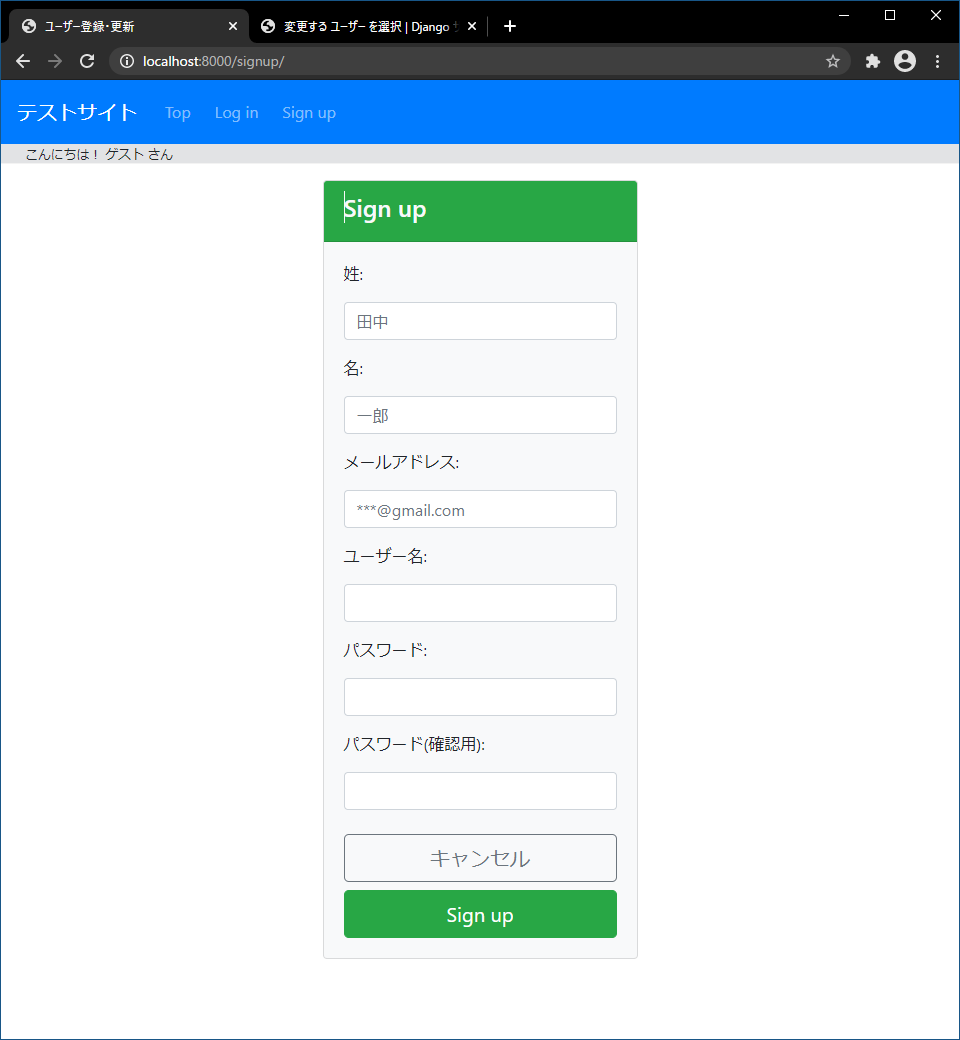960x1040 pixels.
Task: Open the Sign up navigation link
Action: click(x=309, y=113)
